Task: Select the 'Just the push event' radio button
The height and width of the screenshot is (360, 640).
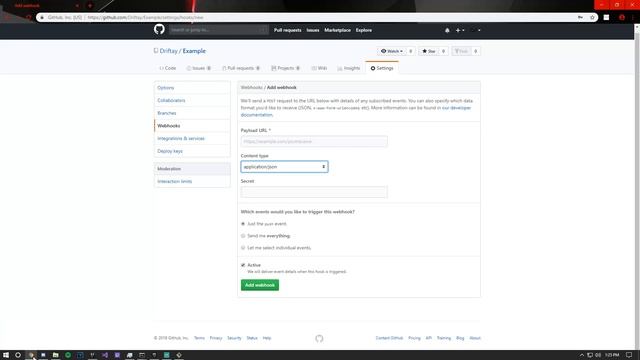Action: (243, 224)
